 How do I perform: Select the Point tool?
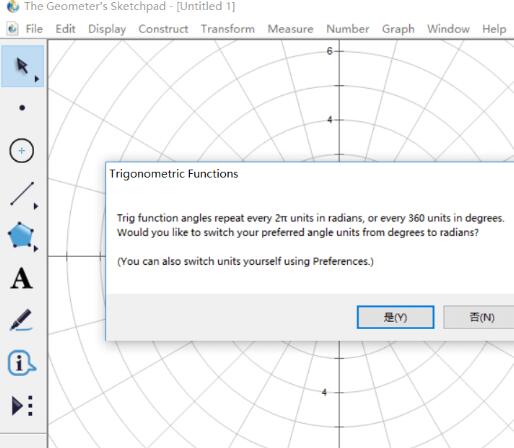[22, 108]
